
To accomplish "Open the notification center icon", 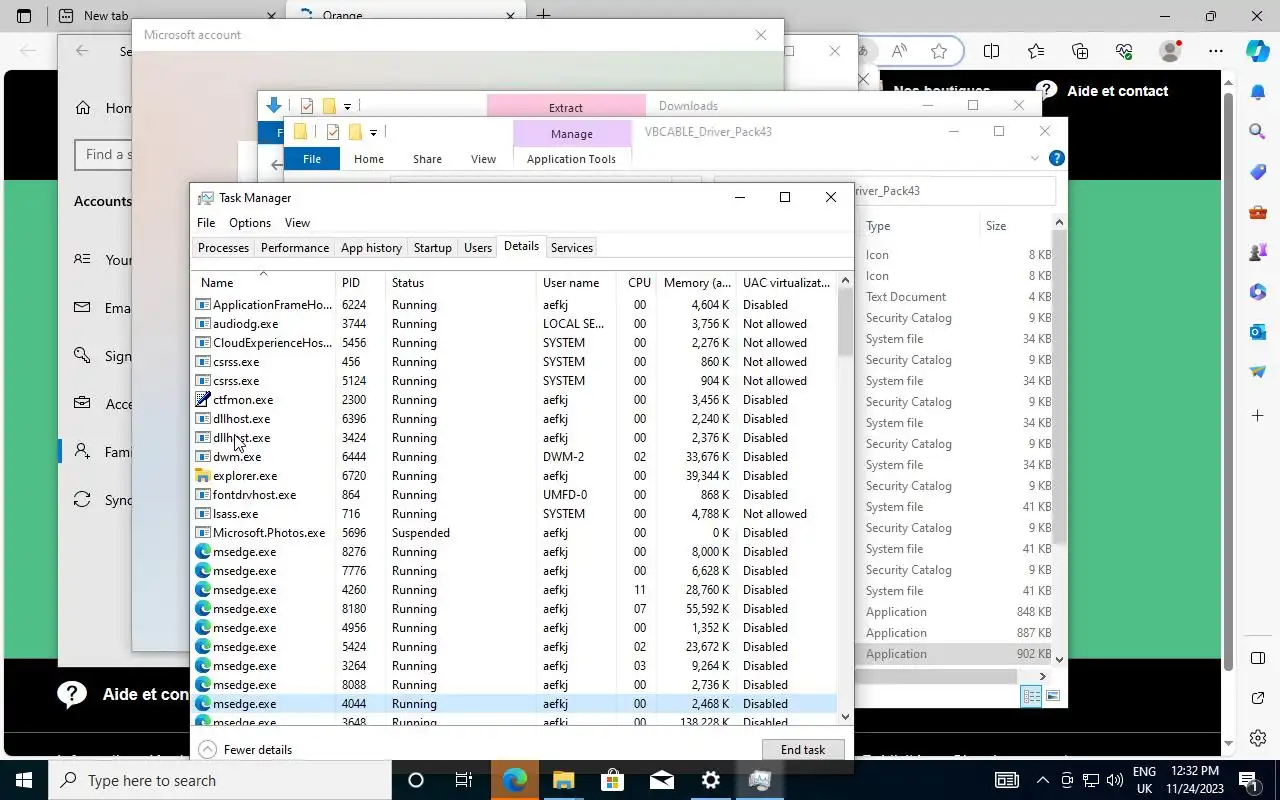I will pyautogui.click(x=1248, y=780).
